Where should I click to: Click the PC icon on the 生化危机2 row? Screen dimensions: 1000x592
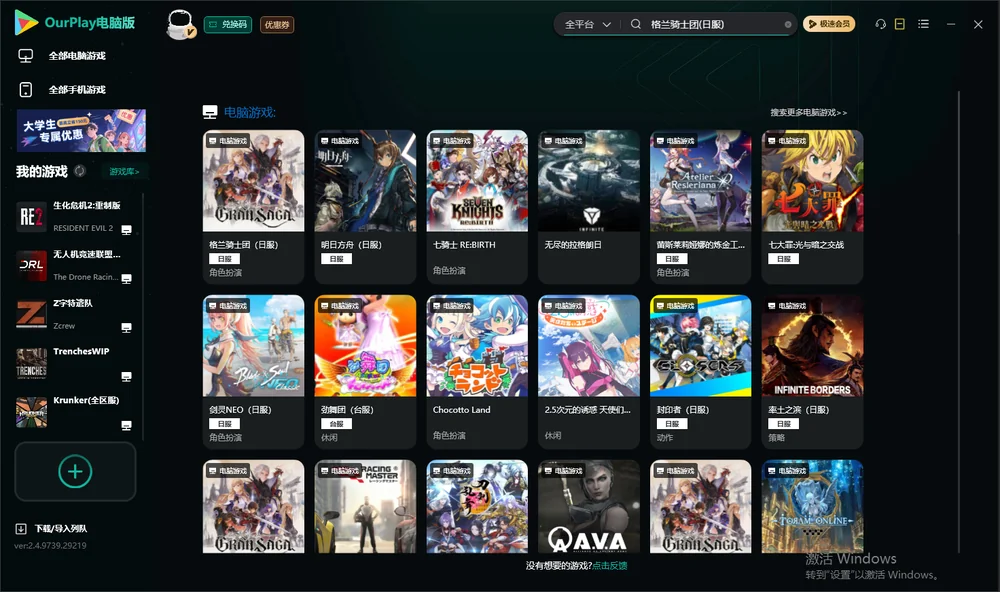[126, 230]
